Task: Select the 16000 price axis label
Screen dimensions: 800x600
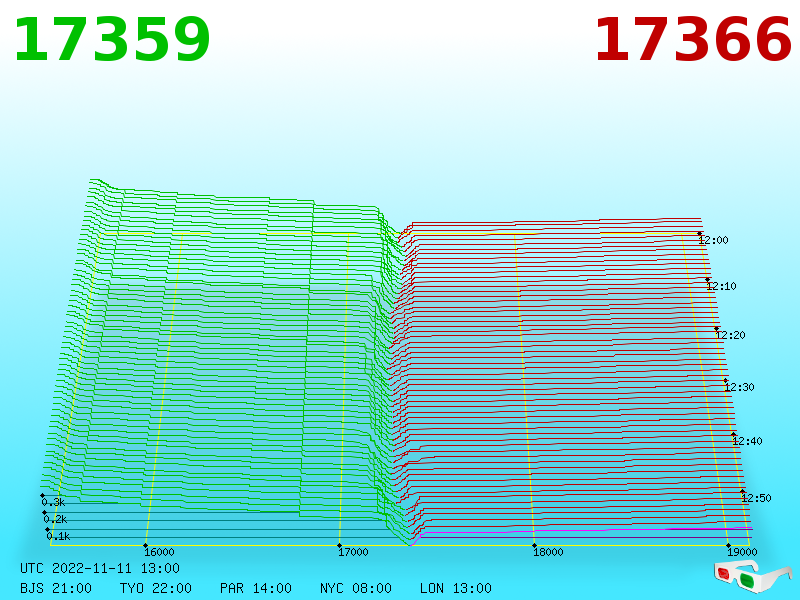Action: point(159,552)
